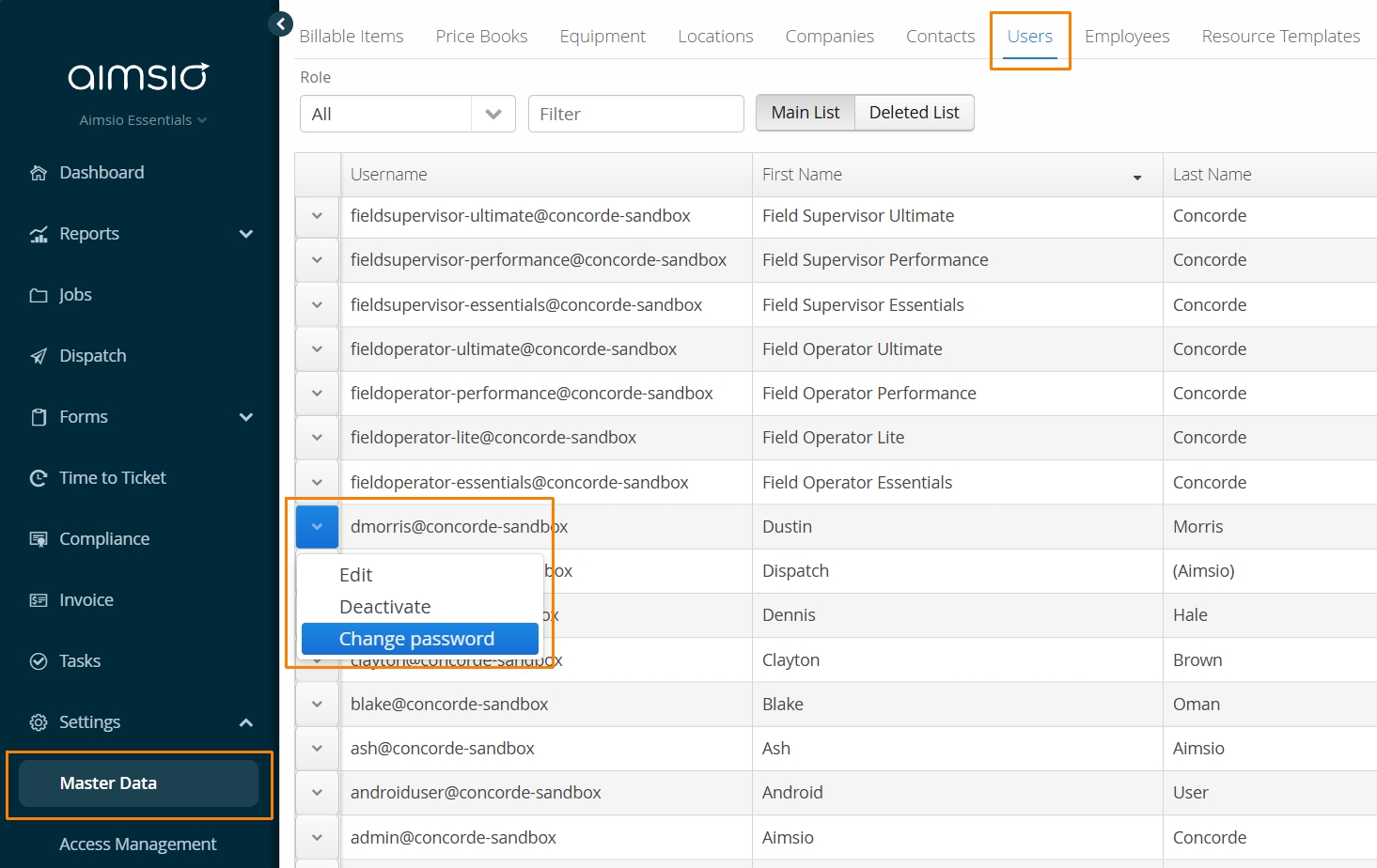Click the Hale last name cell

1270,615
